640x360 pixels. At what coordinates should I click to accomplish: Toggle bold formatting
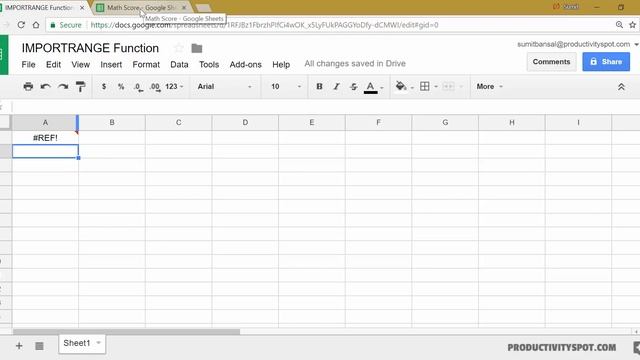click(x=319, y=87)
